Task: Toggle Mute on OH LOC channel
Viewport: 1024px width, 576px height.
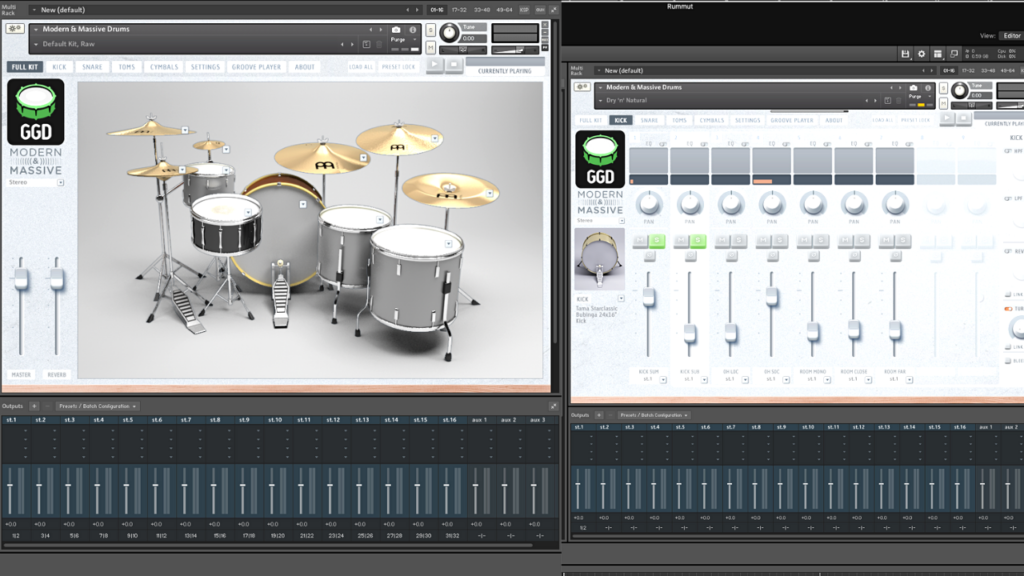Action: tap(722, 241)
